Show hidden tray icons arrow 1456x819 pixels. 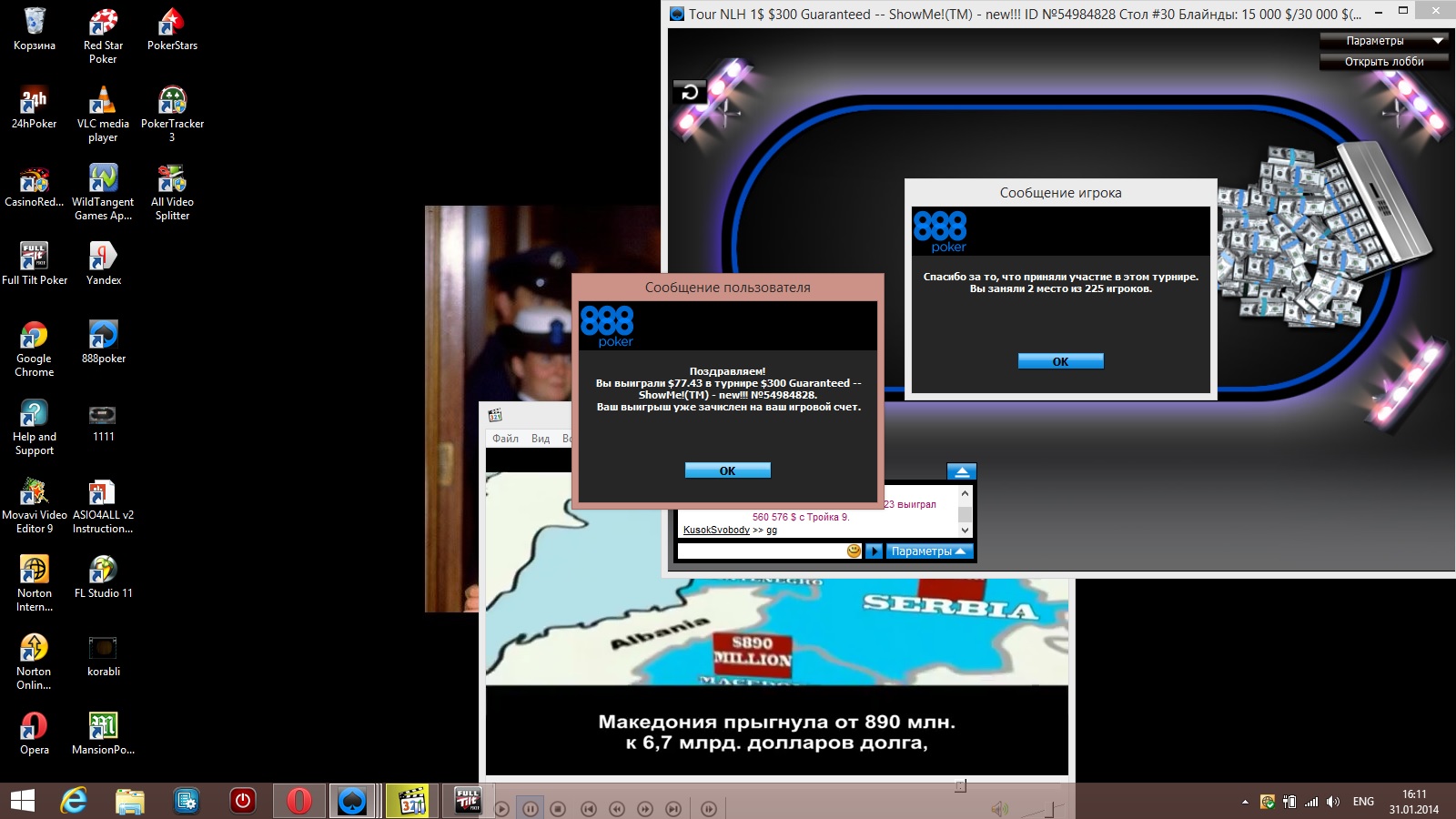1245,802
